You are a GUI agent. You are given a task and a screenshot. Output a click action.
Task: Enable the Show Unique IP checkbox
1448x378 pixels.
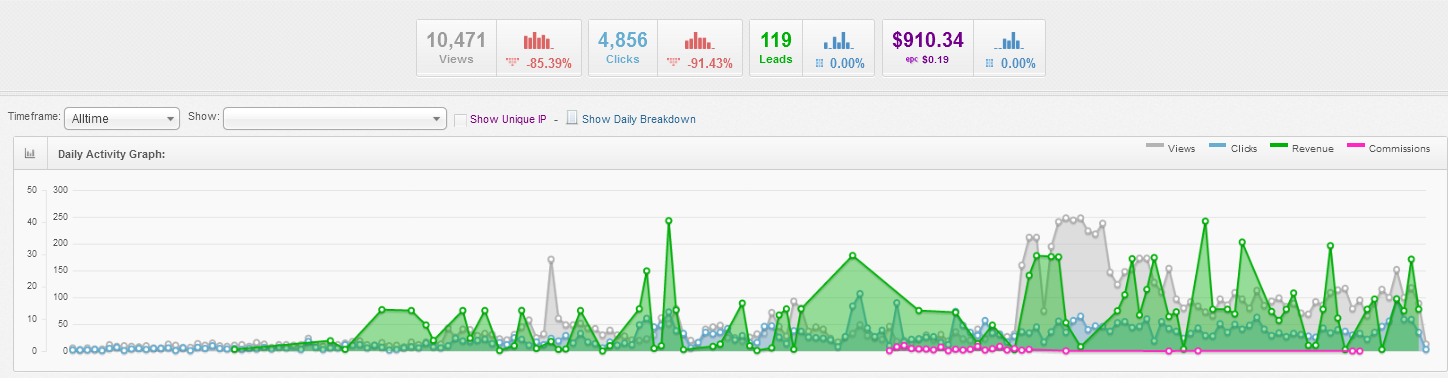[x=460, y=120]
